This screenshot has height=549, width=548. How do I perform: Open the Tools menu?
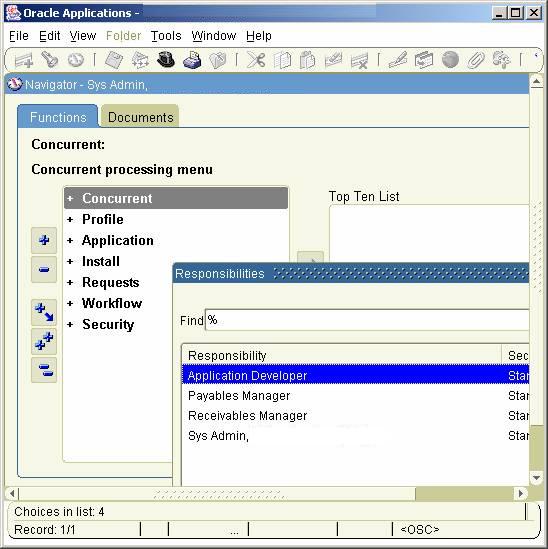click(166, 36)
